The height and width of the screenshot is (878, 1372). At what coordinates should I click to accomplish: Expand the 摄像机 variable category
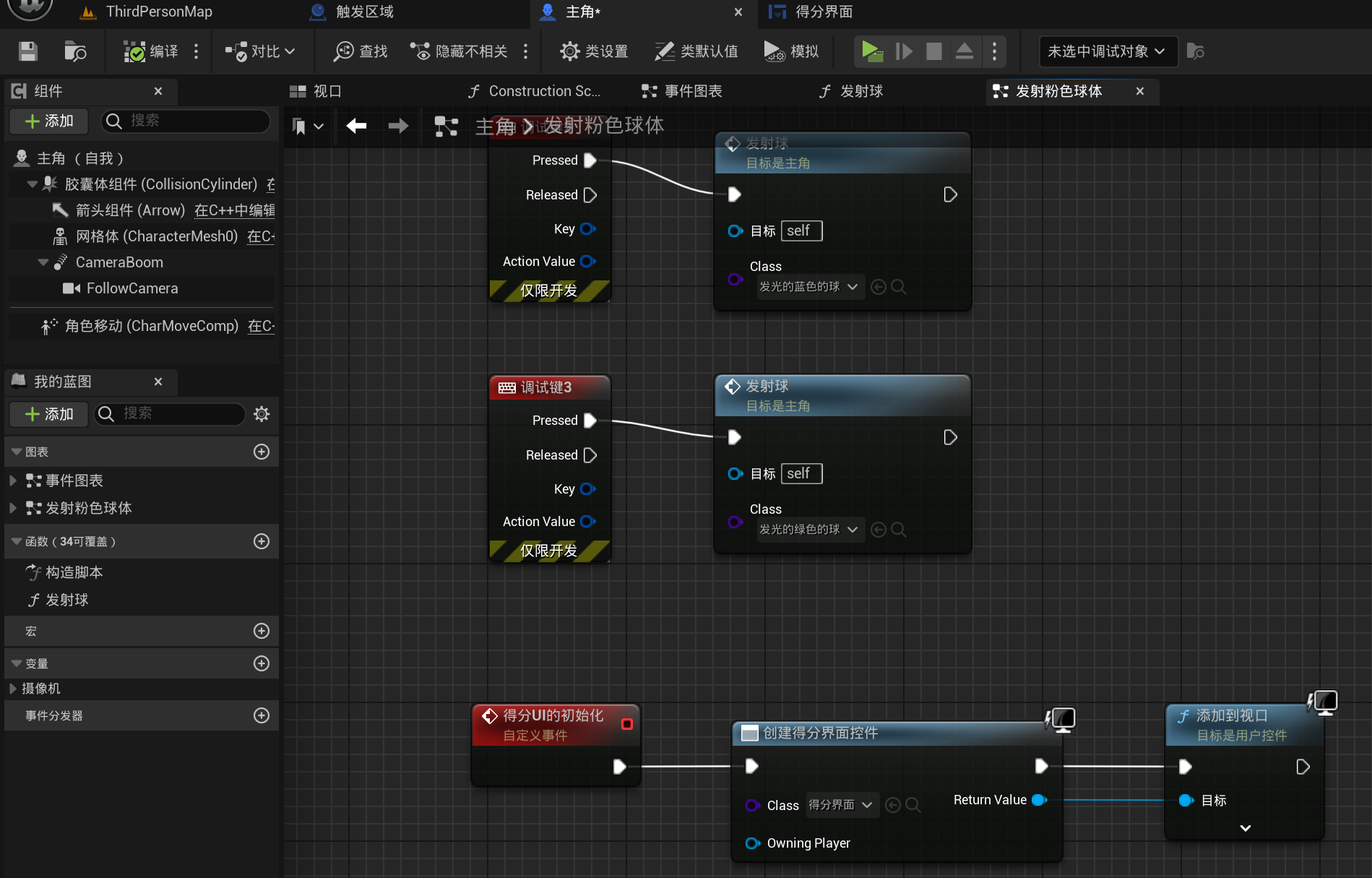tap(13, 689)
